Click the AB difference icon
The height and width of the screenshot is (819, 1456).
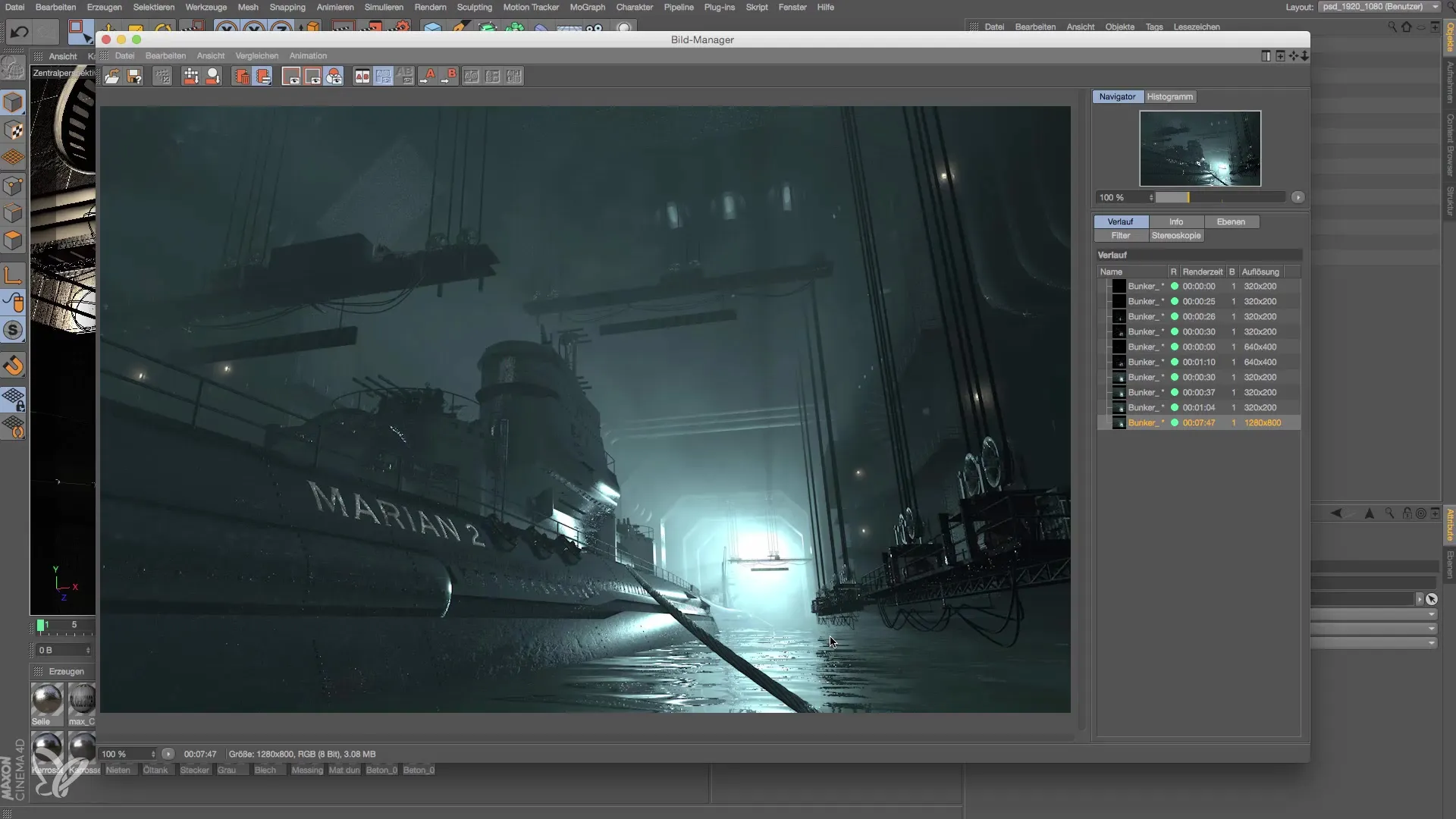(x=493, y=77)
